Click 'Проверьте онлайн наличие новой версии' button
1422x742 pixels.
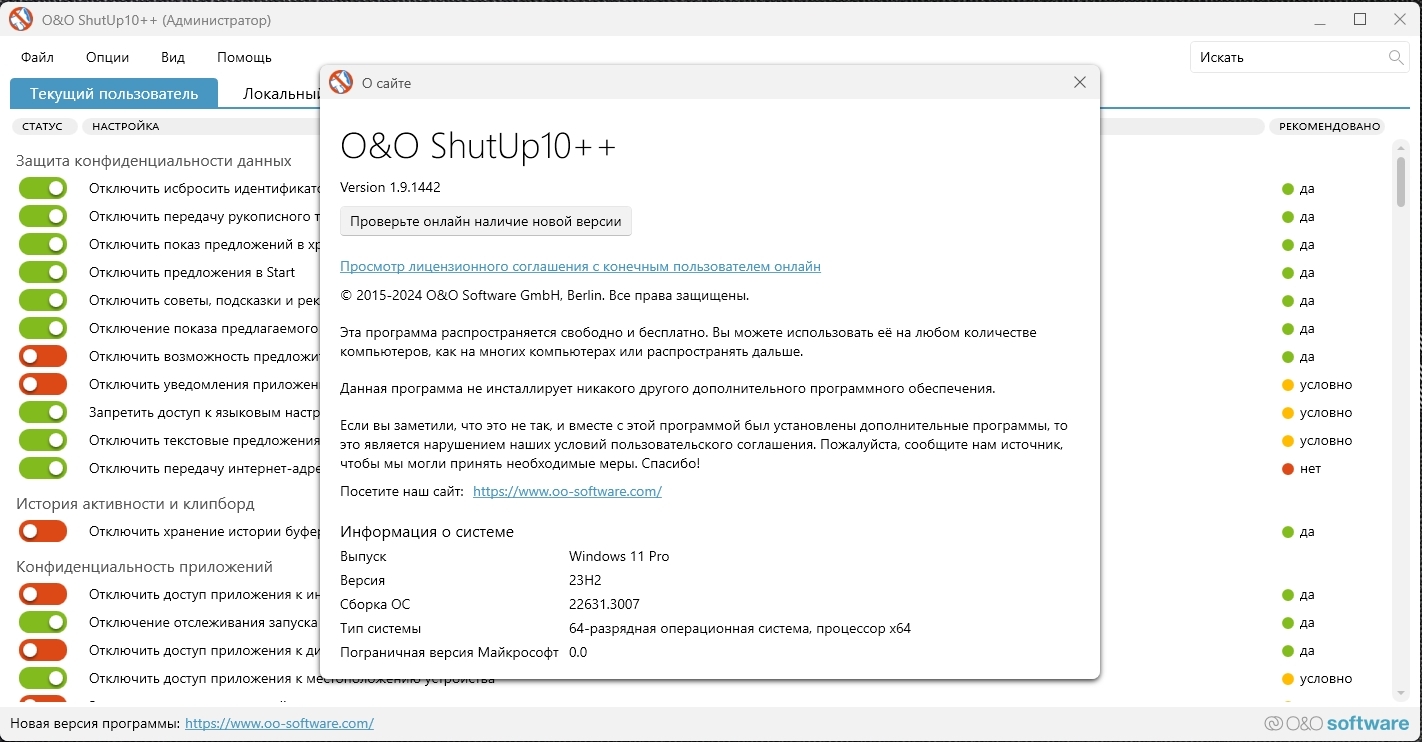coord(486,221)
